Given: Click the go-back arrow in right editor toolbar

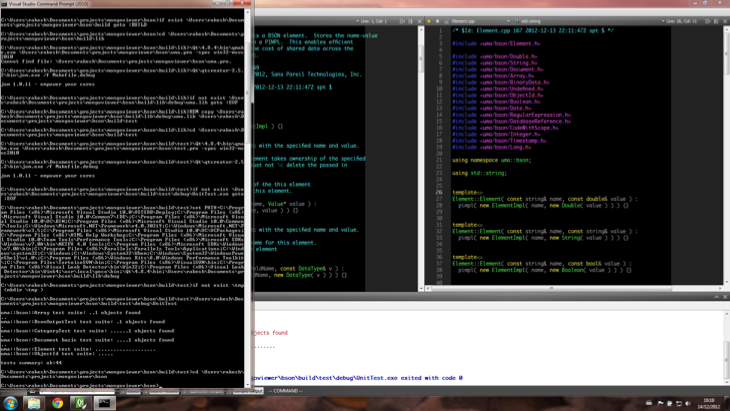Looking at the screenshot, I should point(429,21).
